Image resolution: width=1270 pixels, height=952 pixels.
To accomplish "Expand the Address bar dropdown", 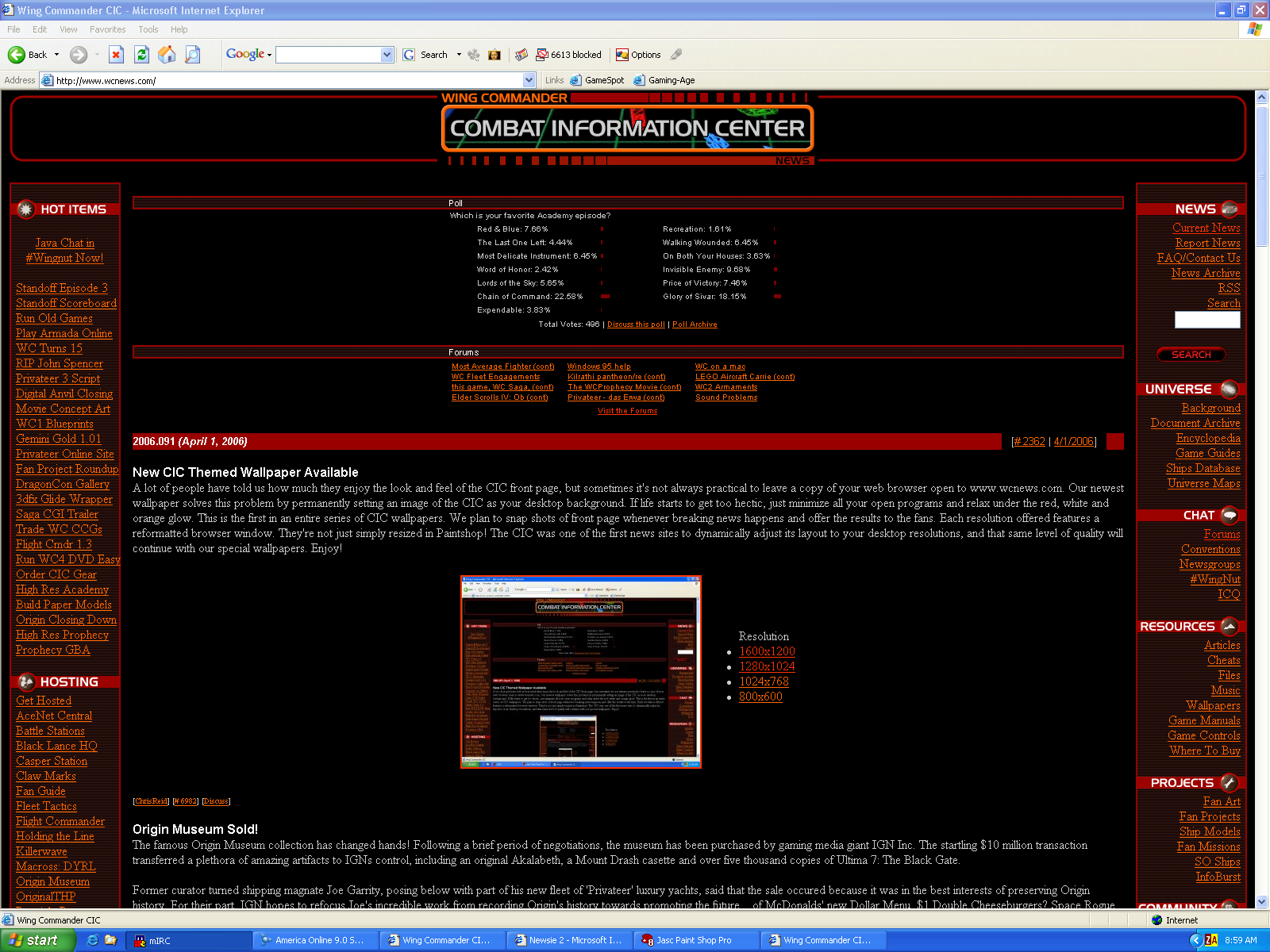I will pos(529,80).
